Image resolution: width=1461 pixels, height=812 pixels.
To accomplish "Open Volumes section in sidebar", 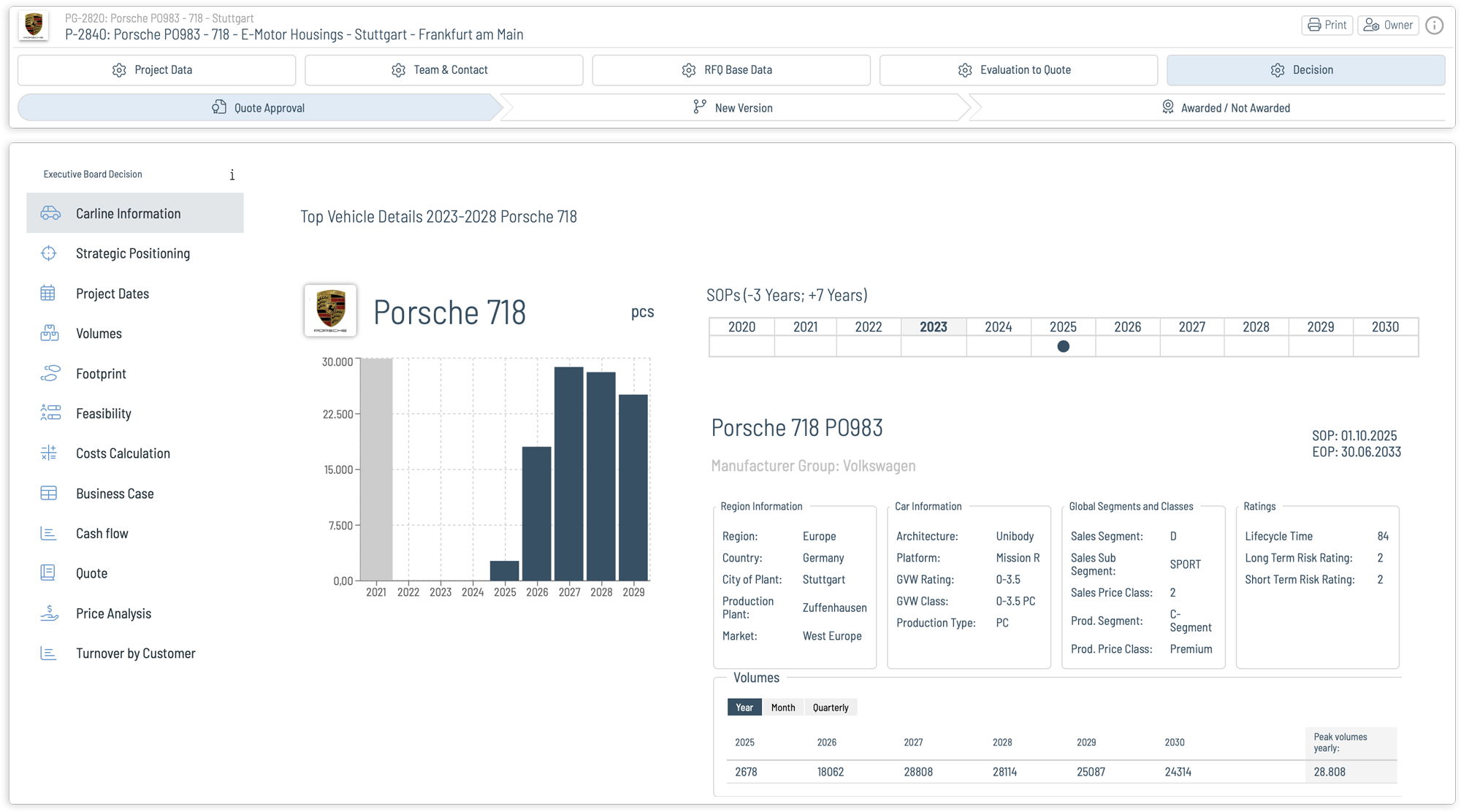I will [x=135, y=334].
